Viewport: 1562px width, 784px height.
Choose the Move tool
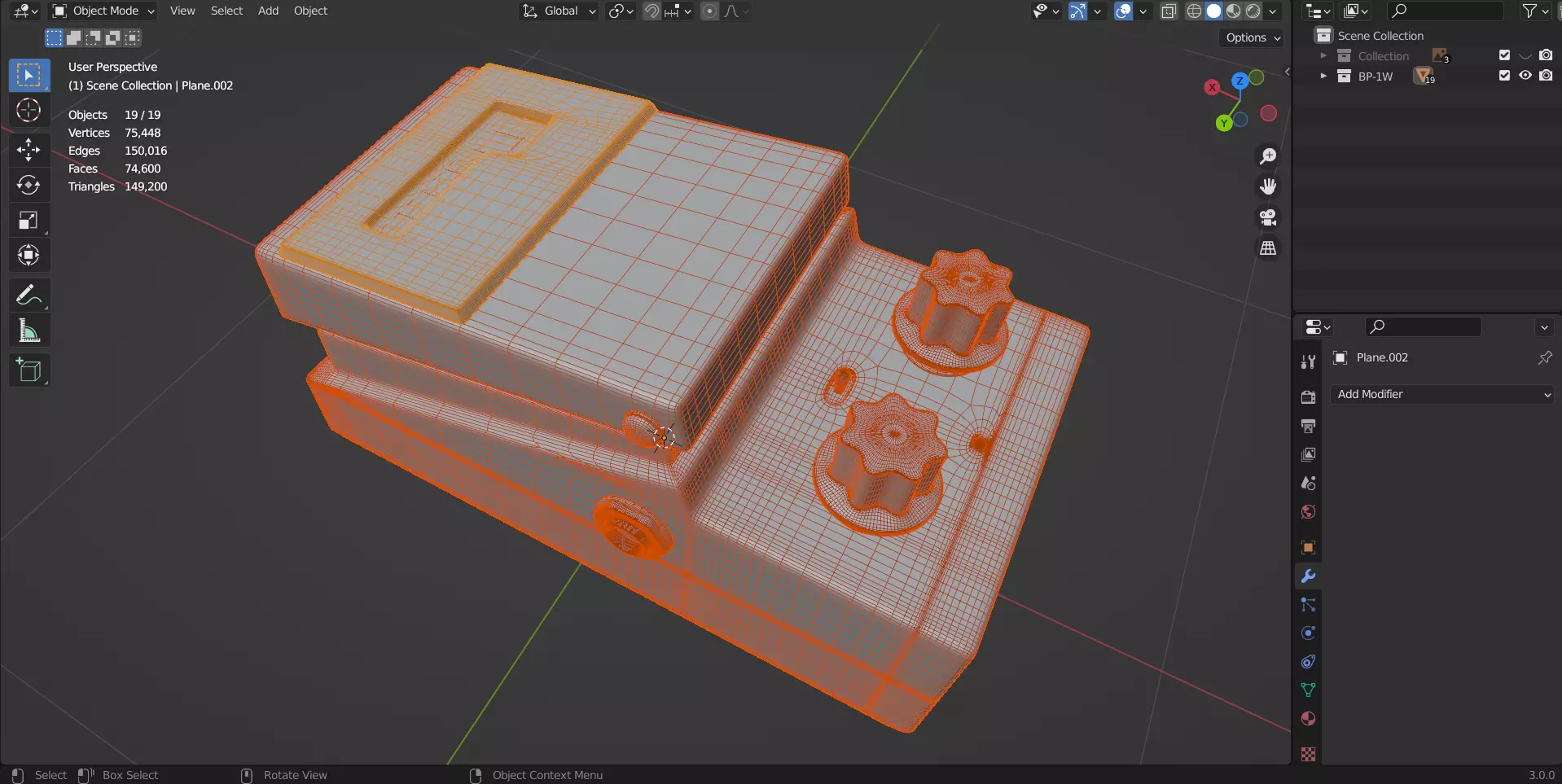[x=29, y=149]
